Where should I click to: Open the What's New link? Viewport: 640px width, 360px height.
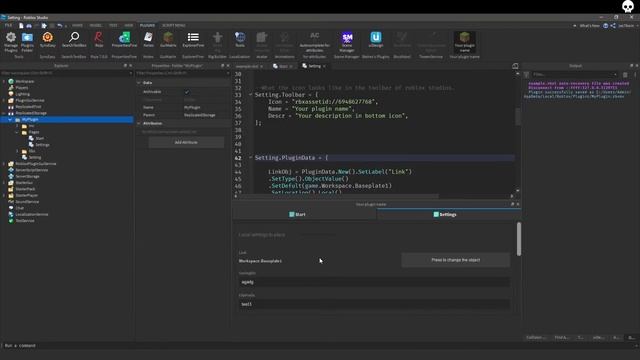click(x=589, y=25)
